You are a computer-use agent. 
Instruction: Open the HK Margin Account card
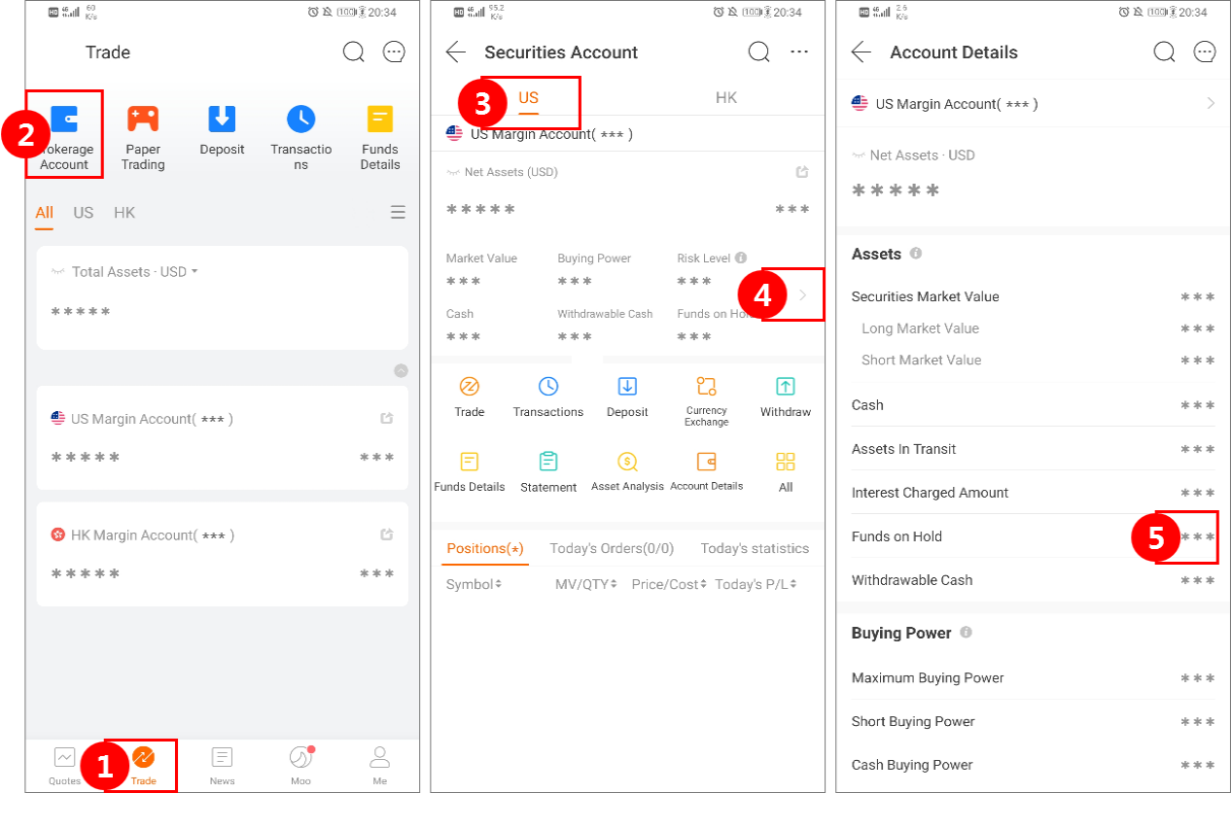click(x=222, y=554)
